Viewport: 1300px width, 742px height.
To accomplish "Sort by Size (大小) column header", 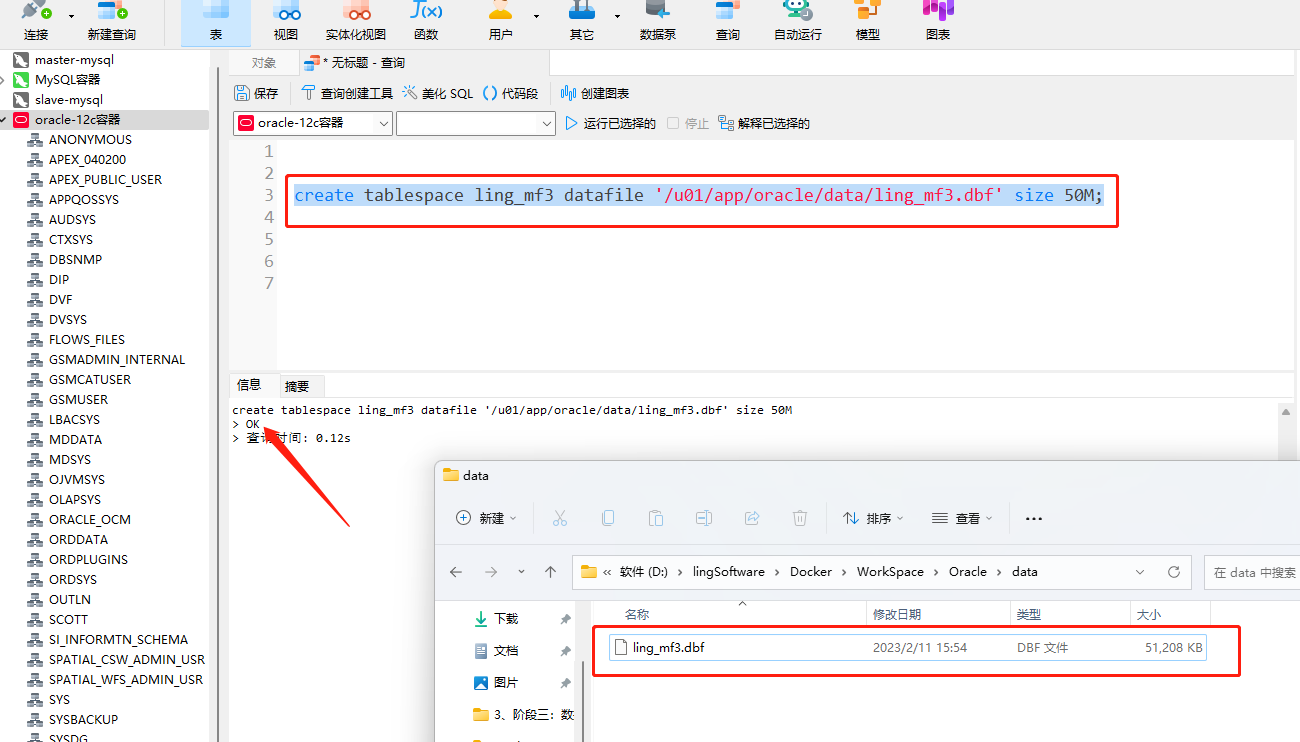I will coord(1148,614).
